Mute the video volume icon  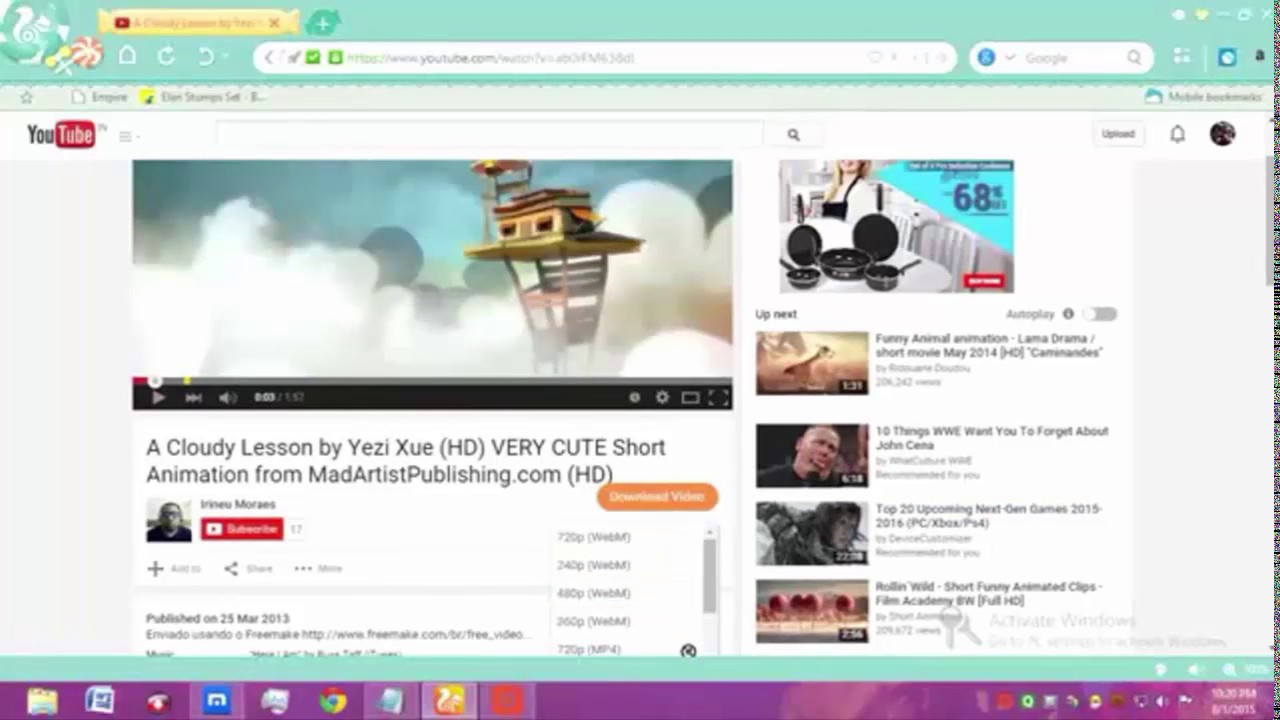click(228, 397)
